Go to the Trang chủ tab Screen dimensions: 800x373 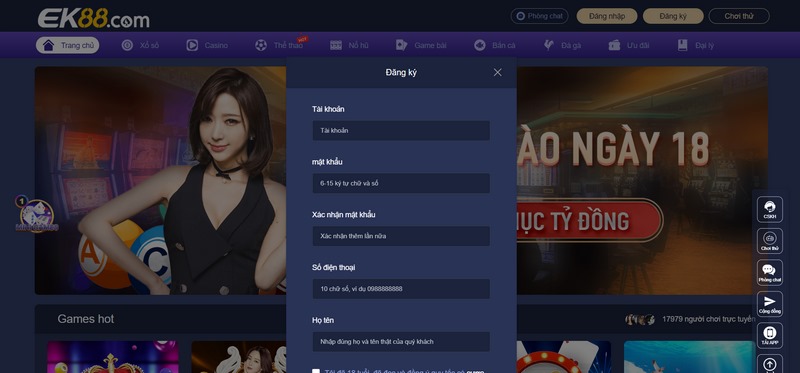pos(67,45)
